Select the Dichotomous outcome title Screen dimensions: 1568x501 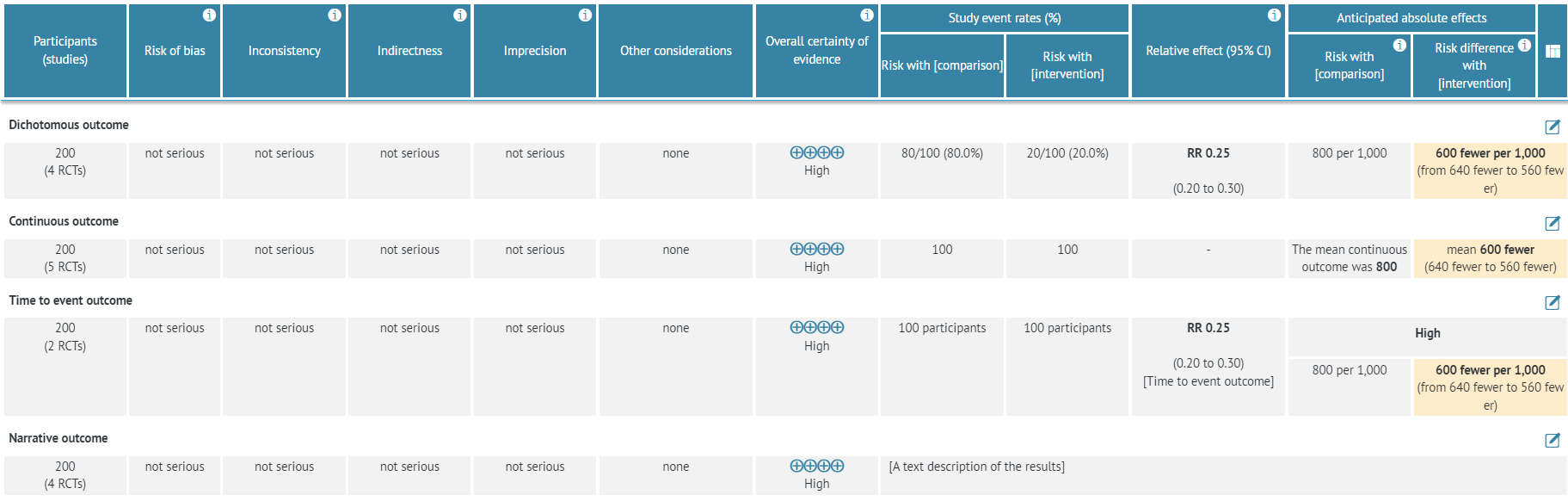[x=69, y=125]
